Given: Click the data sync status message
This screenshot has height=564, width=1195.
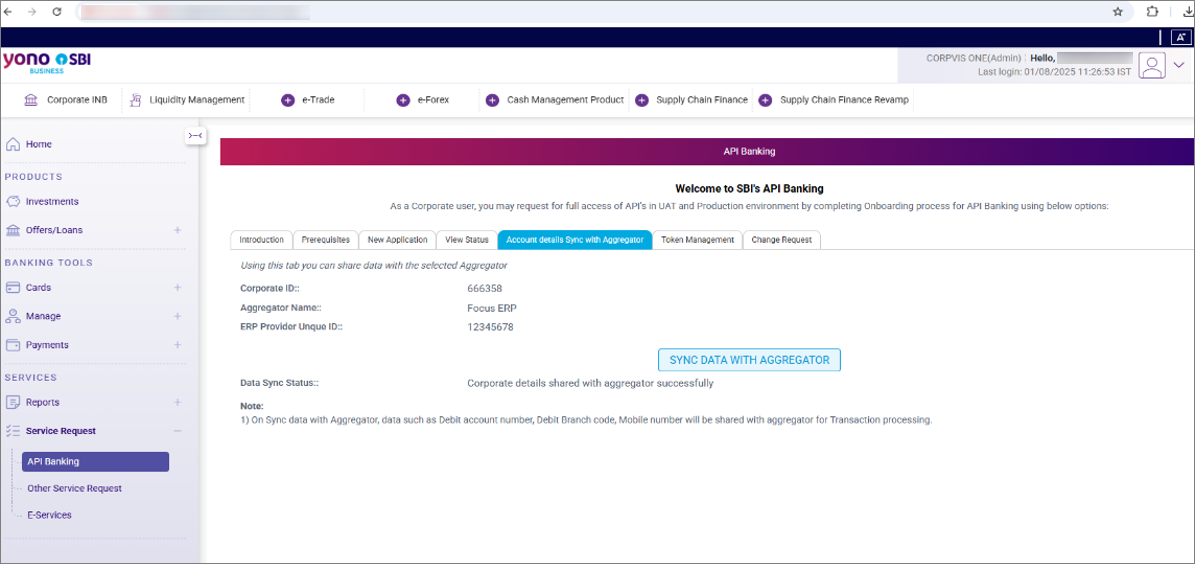Looking at the screenshot, I should click(x=590, y=383).
